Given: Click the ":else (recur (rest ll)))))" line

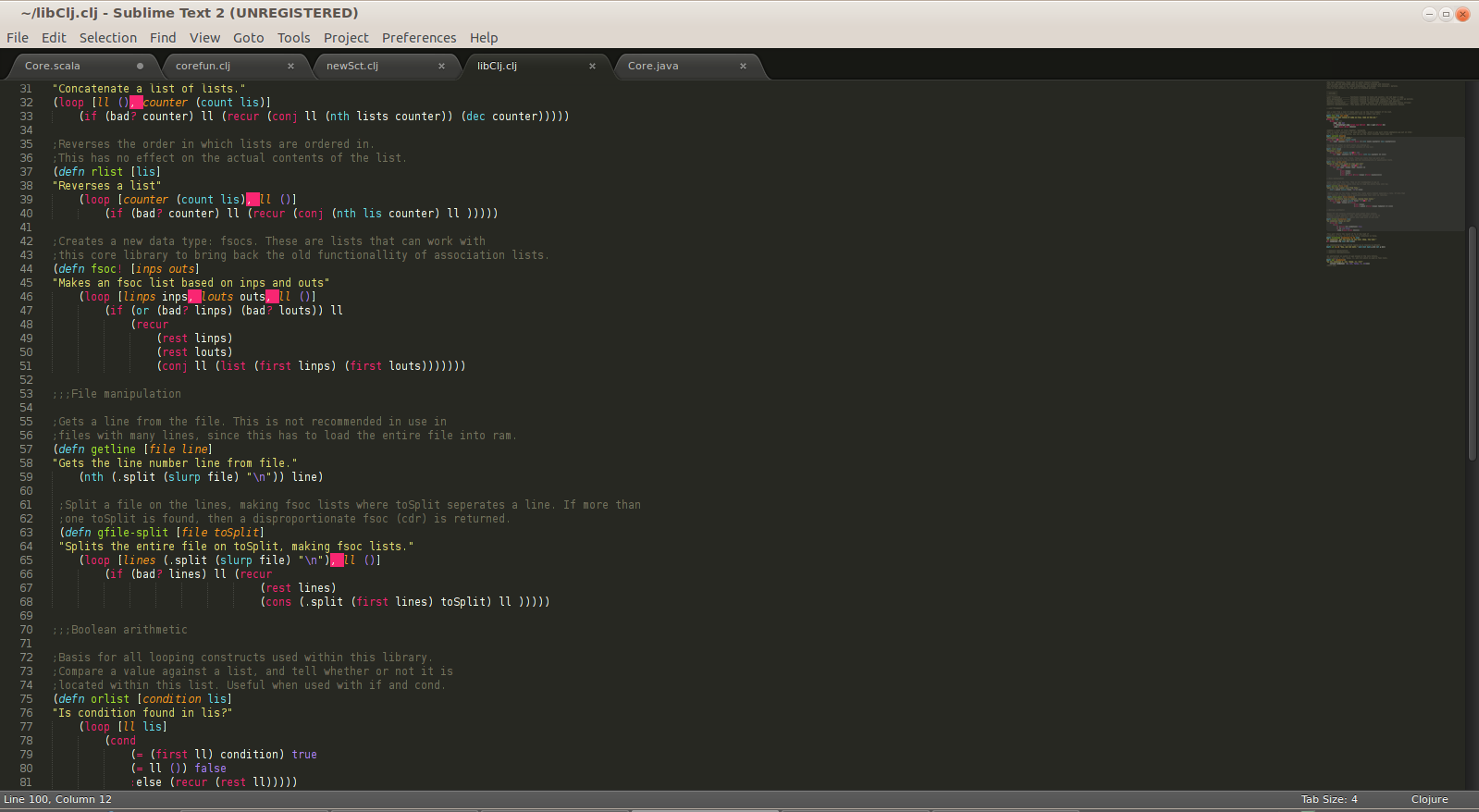Looking at the screenshot, I should click(214, 782).
